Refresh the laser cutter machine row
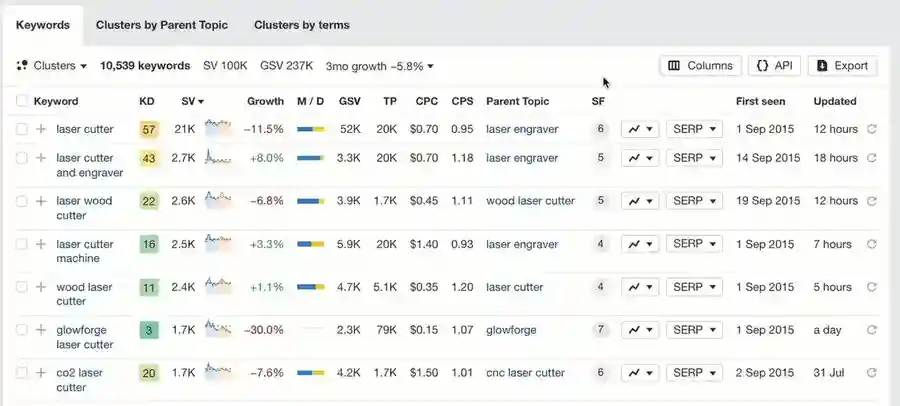The height and width of the screenshot is (406, 900). click(x=871, y=244)
